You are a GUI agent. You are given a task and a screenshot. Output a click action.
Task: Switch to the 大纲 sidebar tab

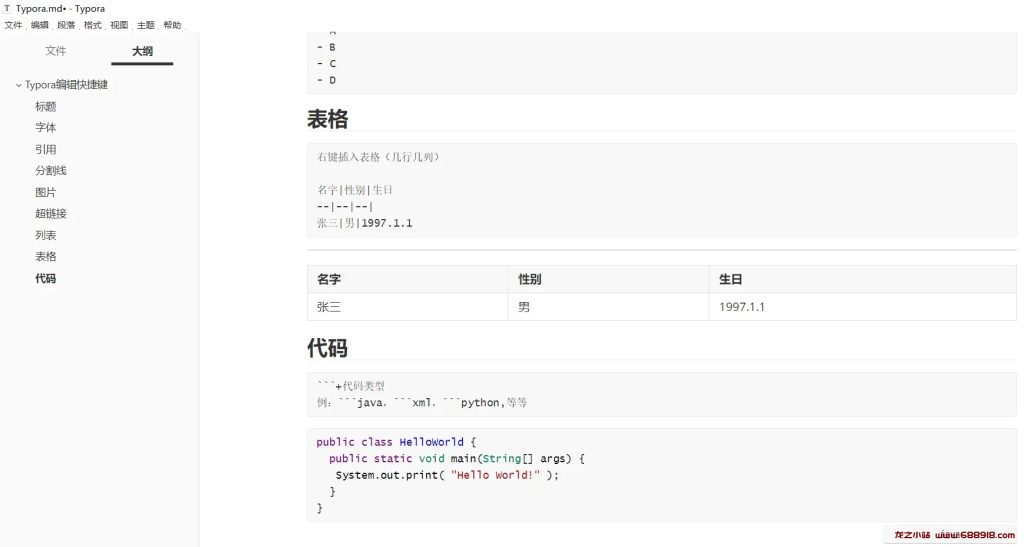(142, 51)
